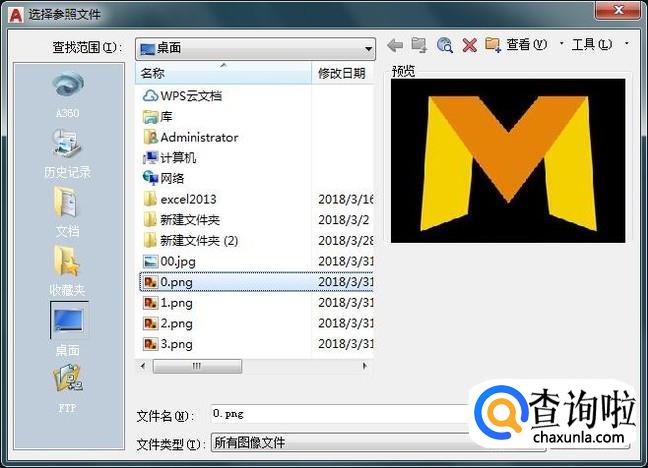Select the Administrator folder
648x468 pixels.
coord(191,137)
